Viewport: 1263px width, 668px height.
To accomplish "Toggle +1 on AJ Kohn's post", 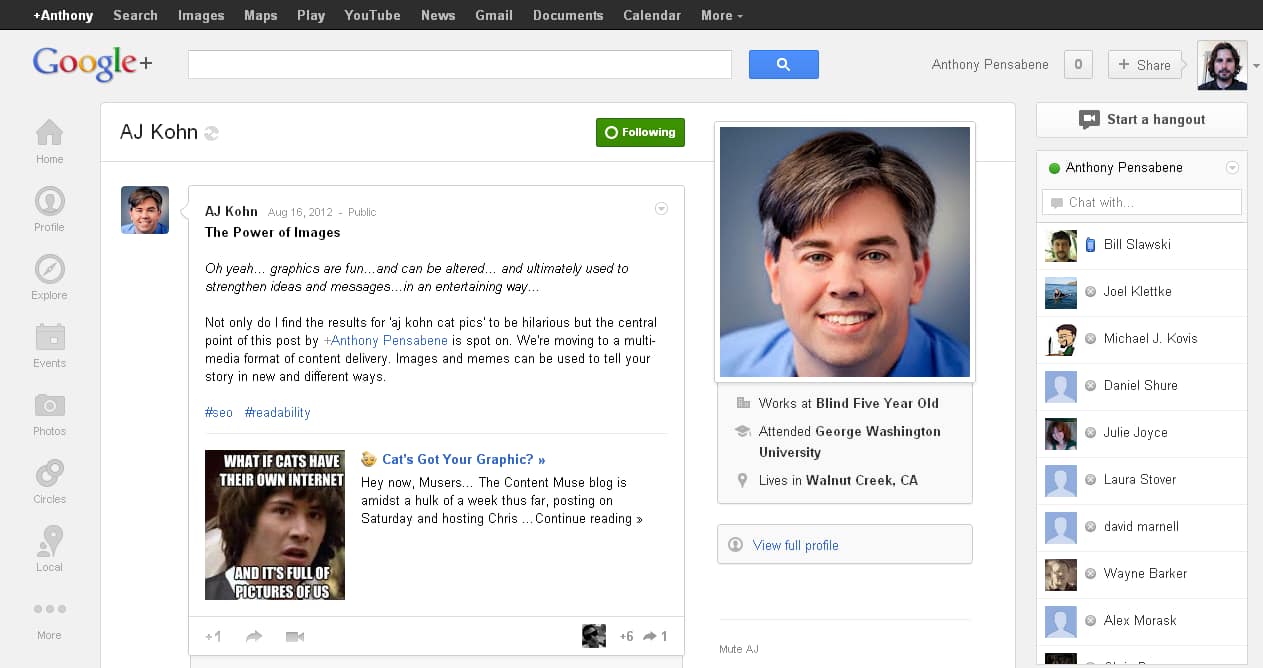I will 213,636.
